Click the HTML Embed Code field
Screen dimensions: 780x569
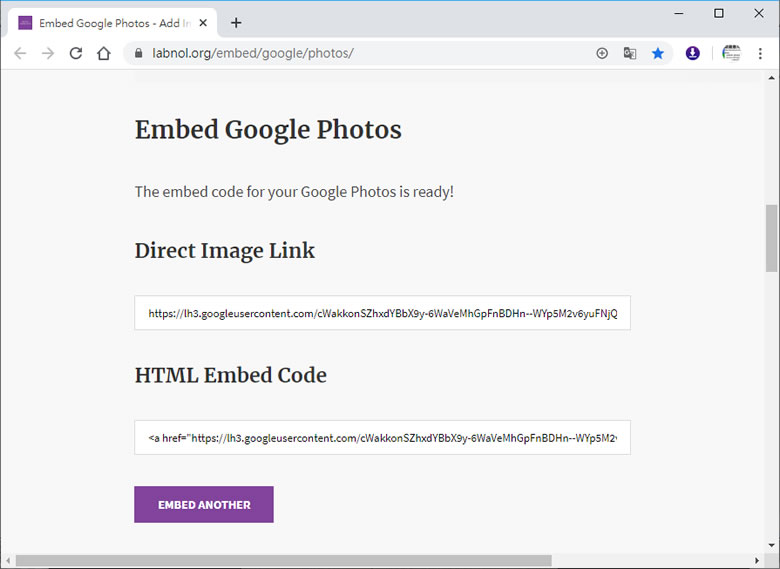tap(382, 438)
